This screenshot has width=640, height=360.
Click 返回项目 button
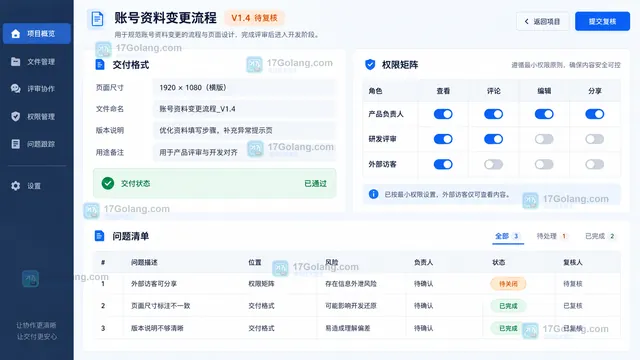click(x=542, y=22)
